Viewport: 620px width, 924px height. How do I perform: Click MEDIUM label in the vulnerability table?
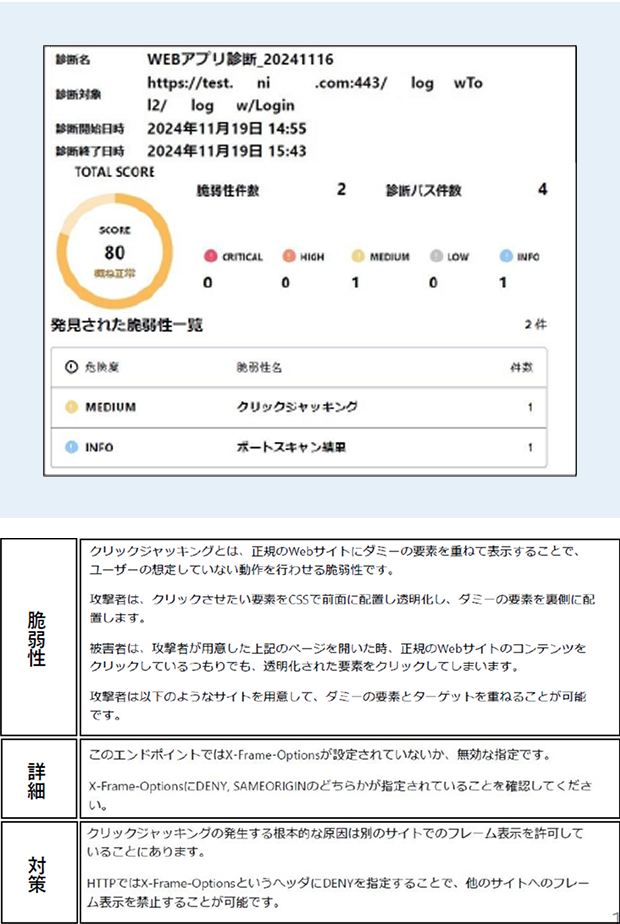[x=110, y=407]
